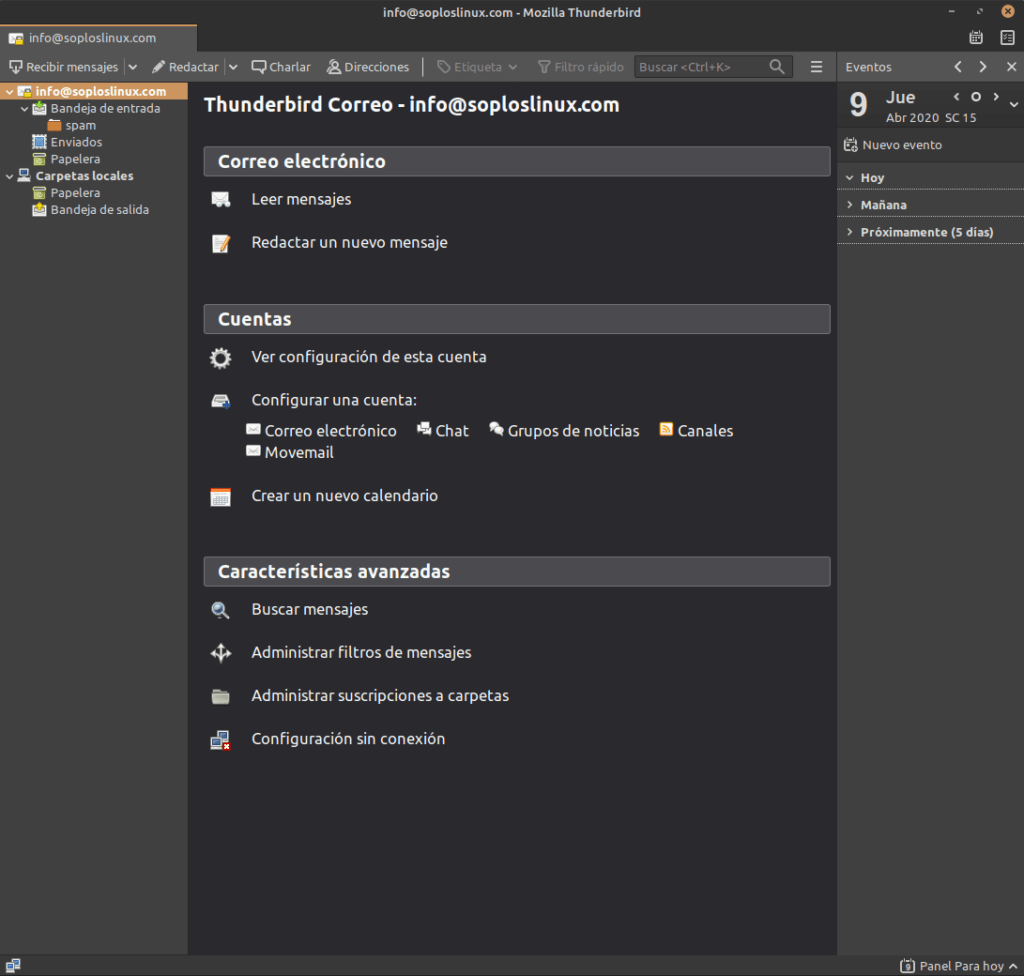This screenshot has height=976, width=1024.
Task: Close the Eventos panel
Action: pos(1012,67)
